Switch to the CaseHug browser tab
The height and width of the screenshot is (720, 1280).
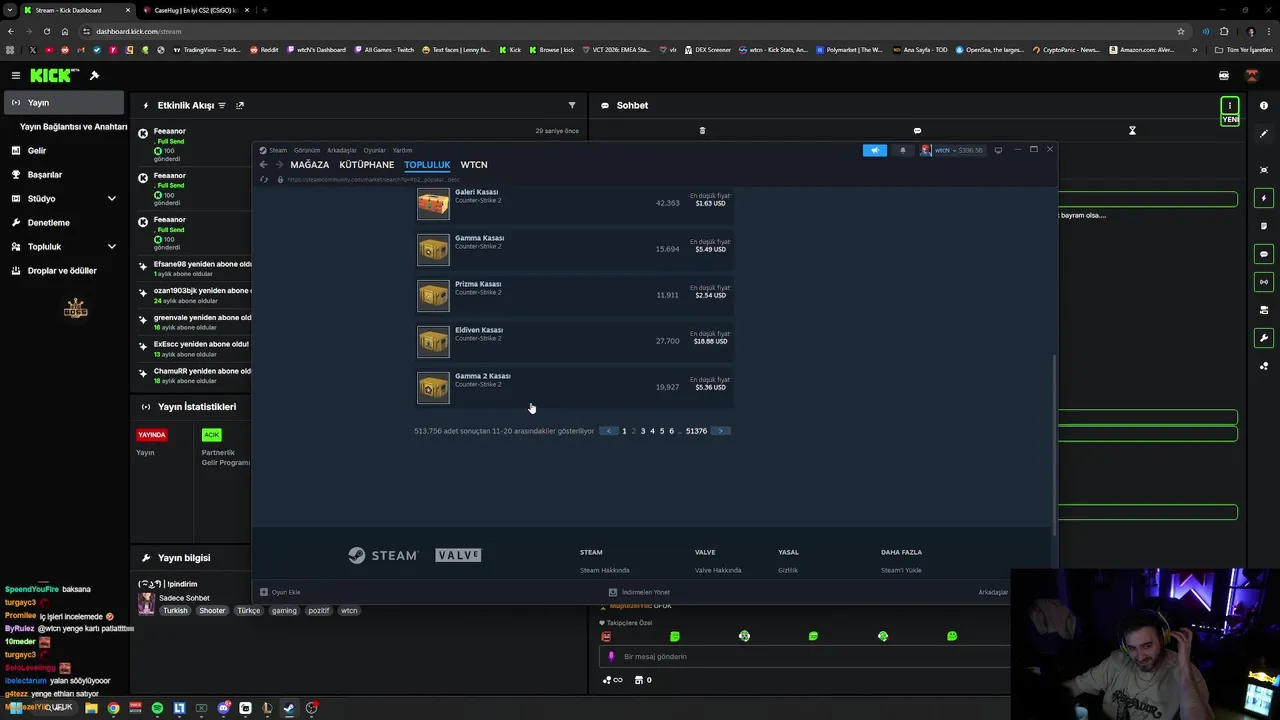[195, 10]
